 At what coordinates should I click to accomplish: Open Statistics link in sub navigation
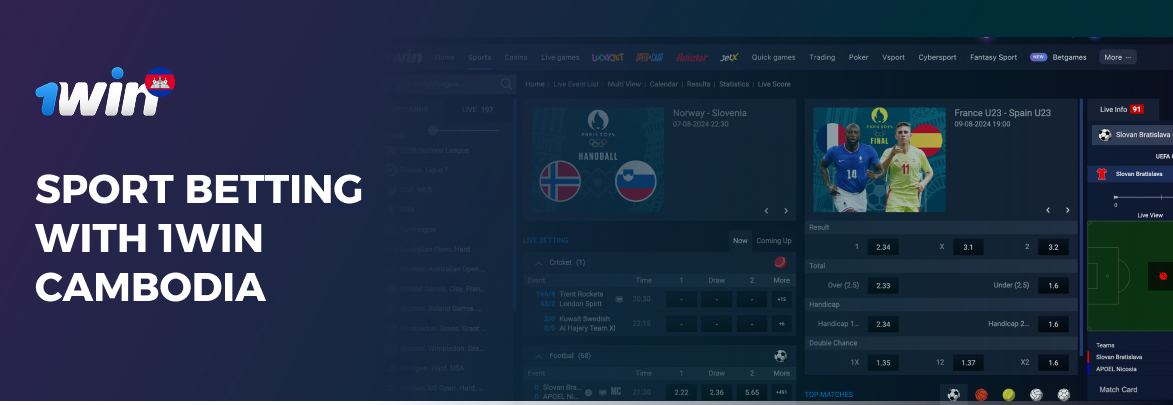pos(734,85)
